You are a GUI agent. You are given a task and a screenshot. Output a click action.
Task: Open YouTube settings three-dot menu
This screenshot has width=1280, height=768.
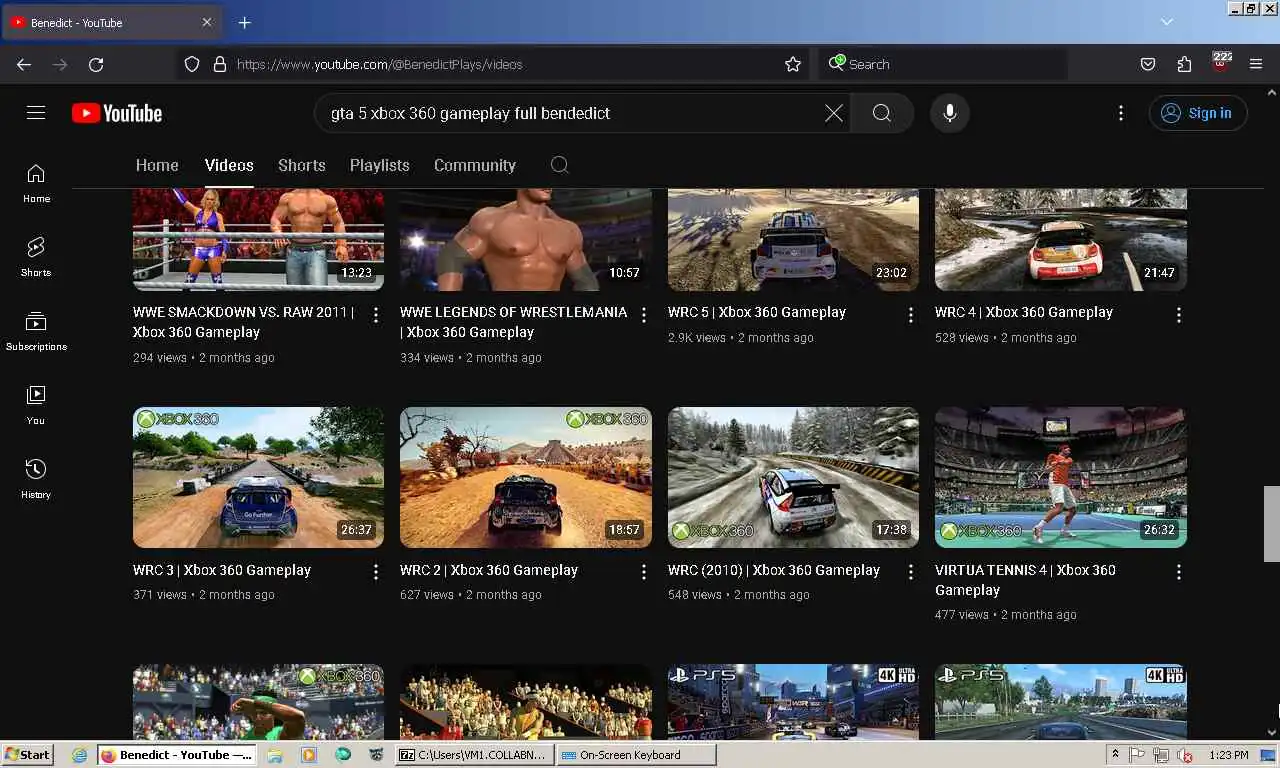(x=1121, y=113)
